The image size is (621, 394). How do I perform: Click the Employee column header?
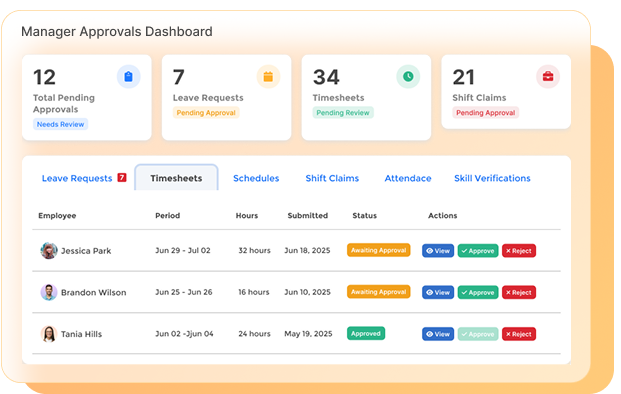coord(57,215)
